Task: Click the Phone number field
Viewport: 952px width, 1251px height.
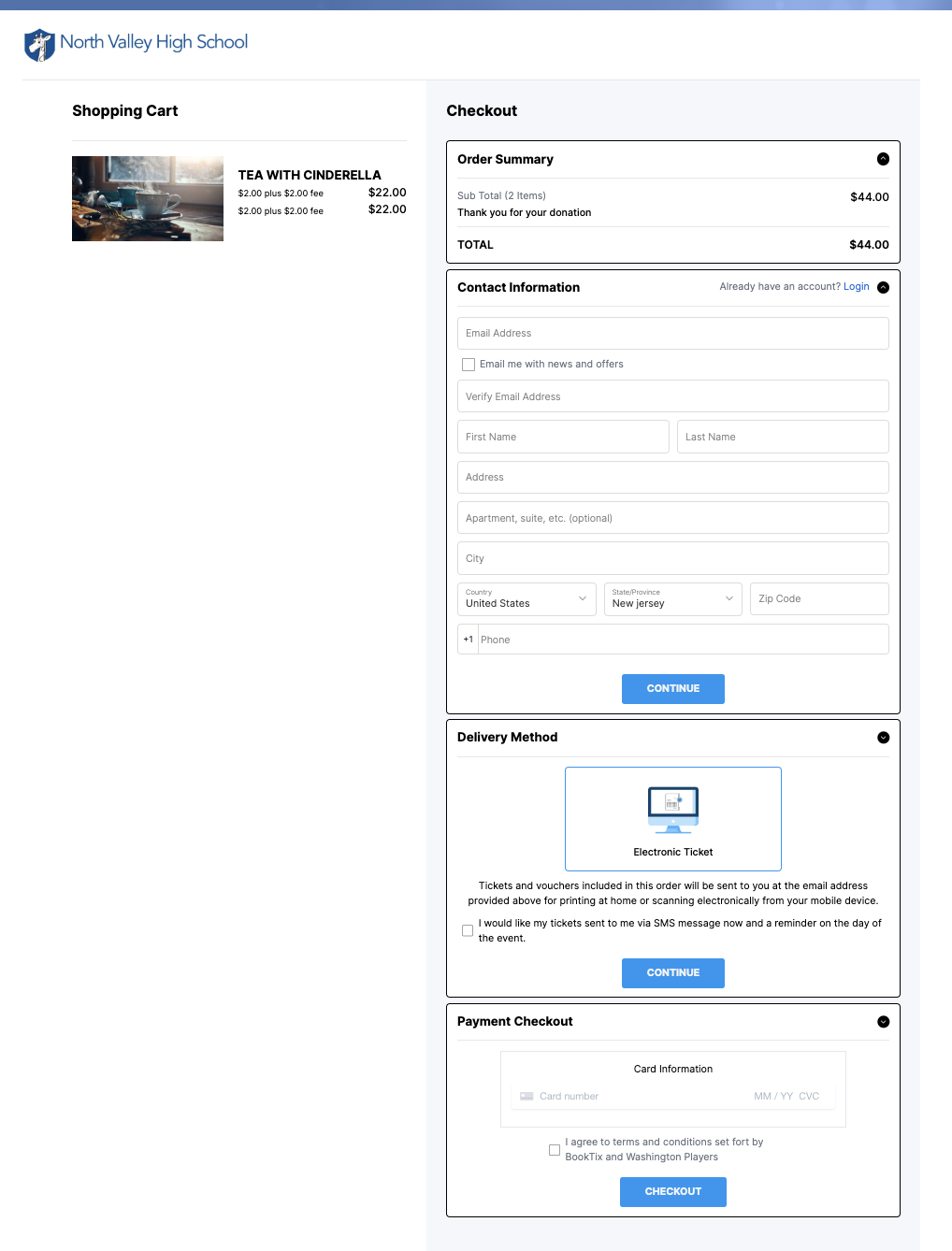Action: tap(683, 640)
